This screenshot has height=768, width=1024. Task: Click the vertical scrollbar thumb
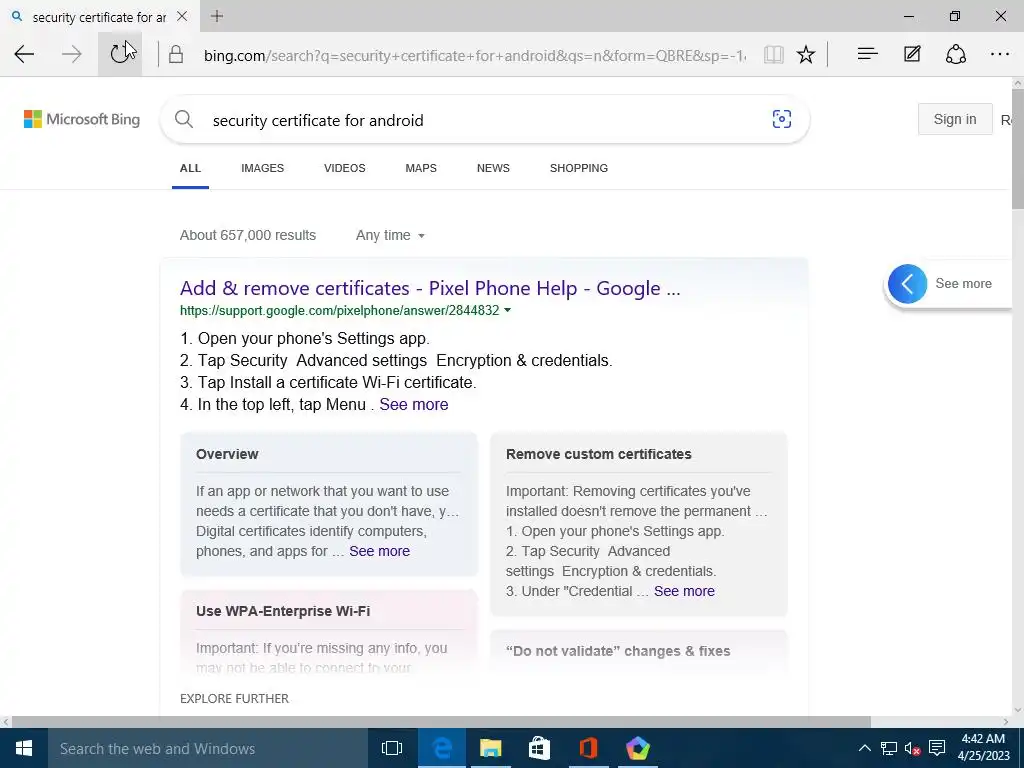coord(1017,150)
